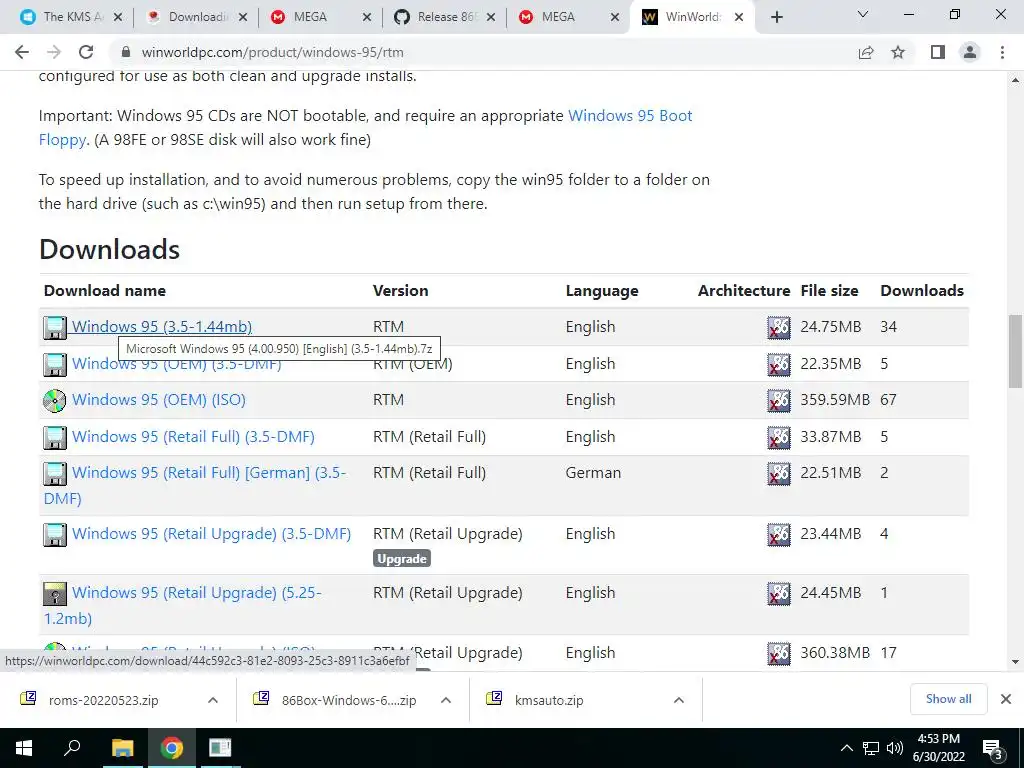Close the downloads bar
Image resolution: width=1024 pixels, height=768 pixels.
point(1006,699)
